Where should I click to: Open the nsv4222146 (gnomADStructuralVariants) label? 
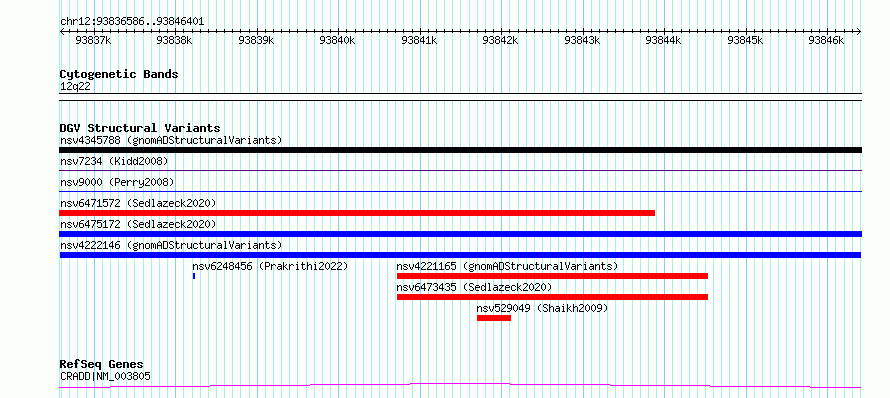point(171,245)
